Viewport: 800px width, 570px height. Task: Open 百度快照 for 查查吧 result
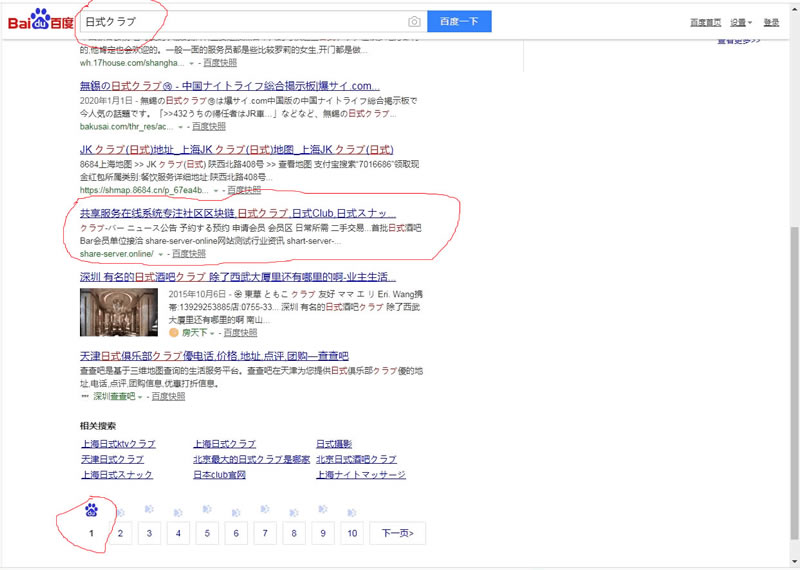168,396
